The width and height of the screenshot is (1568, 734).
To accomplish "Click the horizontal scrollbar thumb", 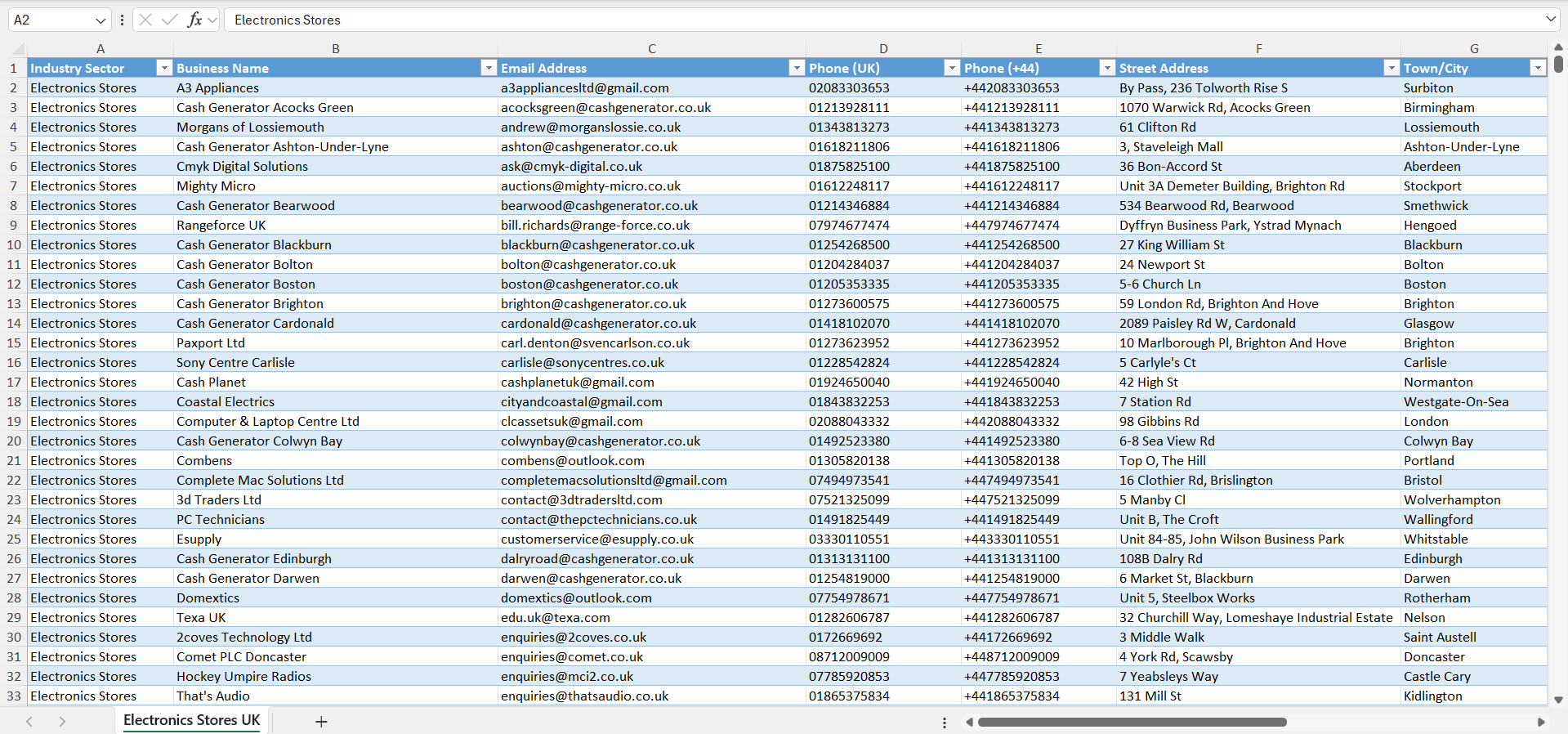I will click(x=1132, y=722).
